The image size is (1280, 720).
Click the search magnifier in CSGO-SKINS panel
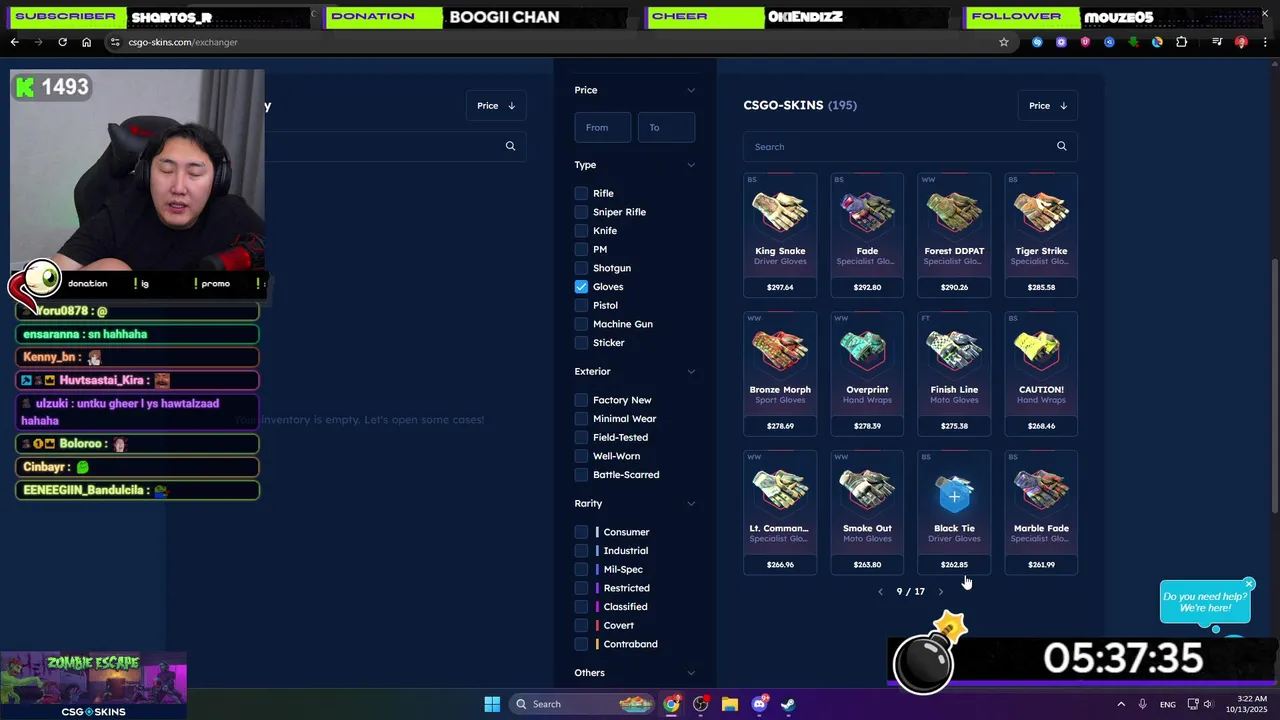point(1062,146)
